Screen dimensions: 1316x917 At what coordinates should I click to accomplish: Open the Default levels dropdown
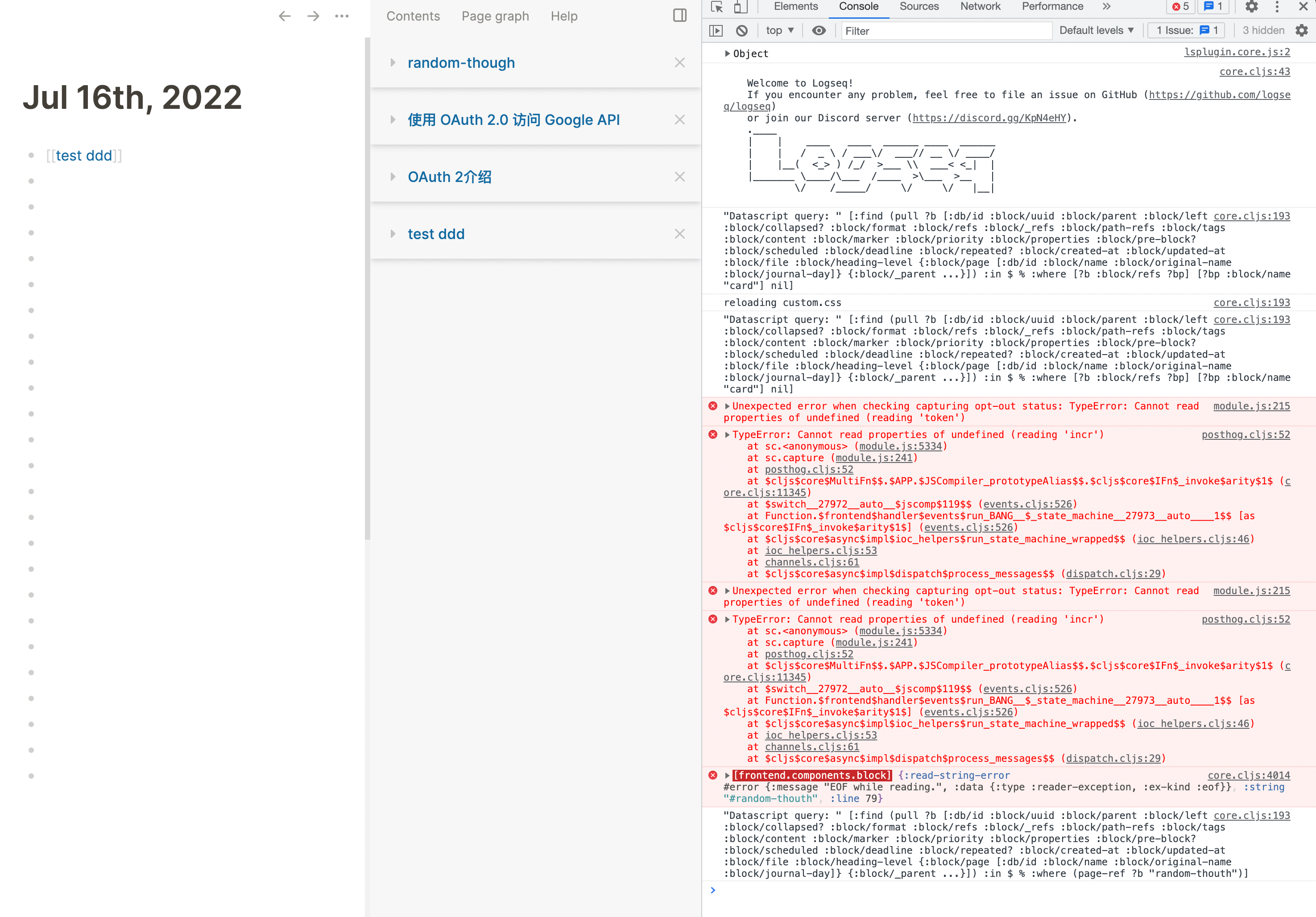(1096, 30)
